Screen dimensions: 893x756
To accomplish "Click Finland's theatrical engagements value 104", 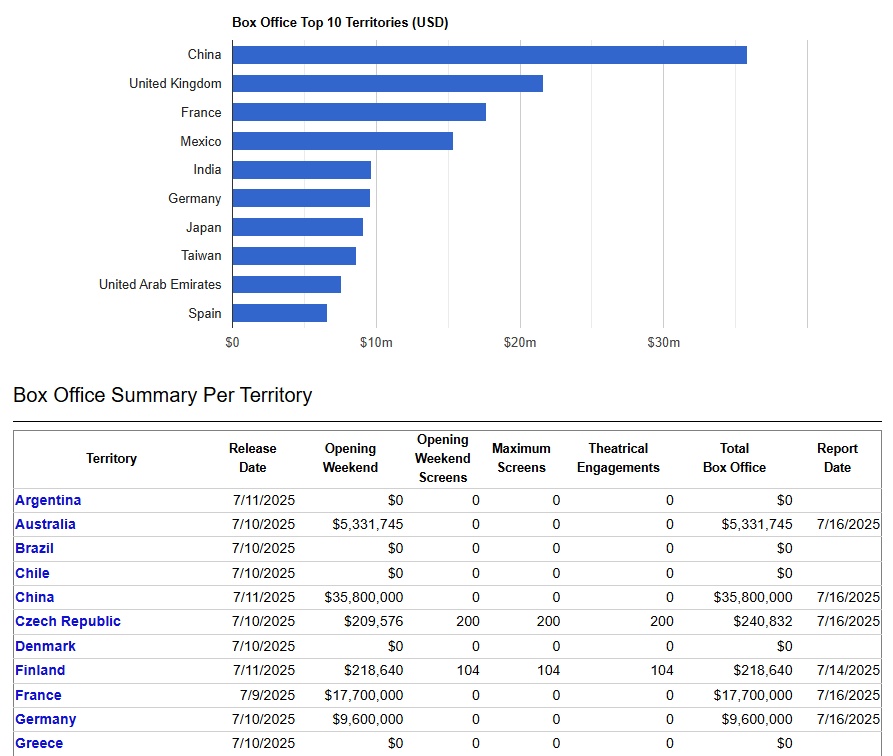I will point(662,670).
